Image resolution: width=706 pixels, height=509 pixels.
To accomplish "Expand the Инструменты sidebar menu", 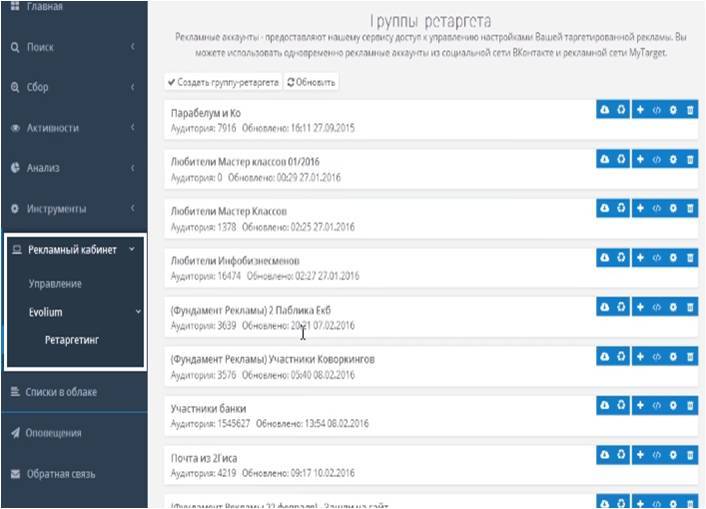I will [x=133, y=209].
